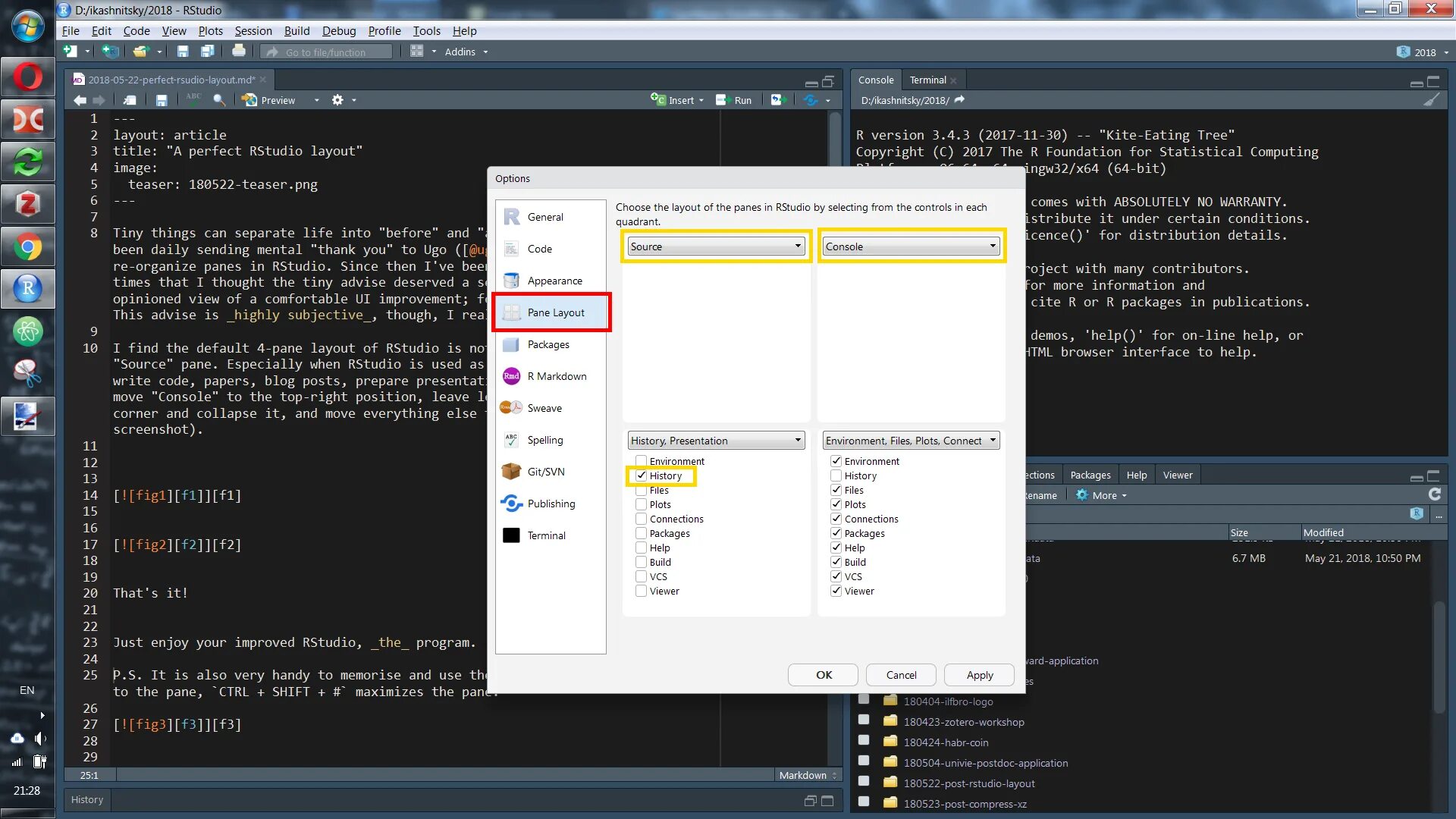The height and width of the screenshot is (819, 1456).
Task: Uncheck Viewer in right bottom quadrant
Action: pyautogui.click(x=836, y=591)
